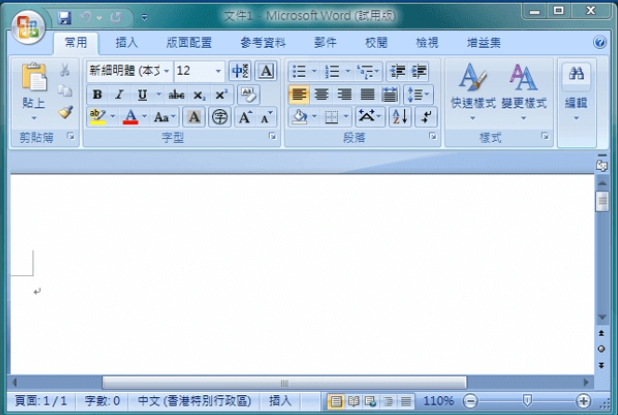Open 變更樣式 change styles button
The width and height of the screenshot is (618, 415).
[x=524, y=92]
